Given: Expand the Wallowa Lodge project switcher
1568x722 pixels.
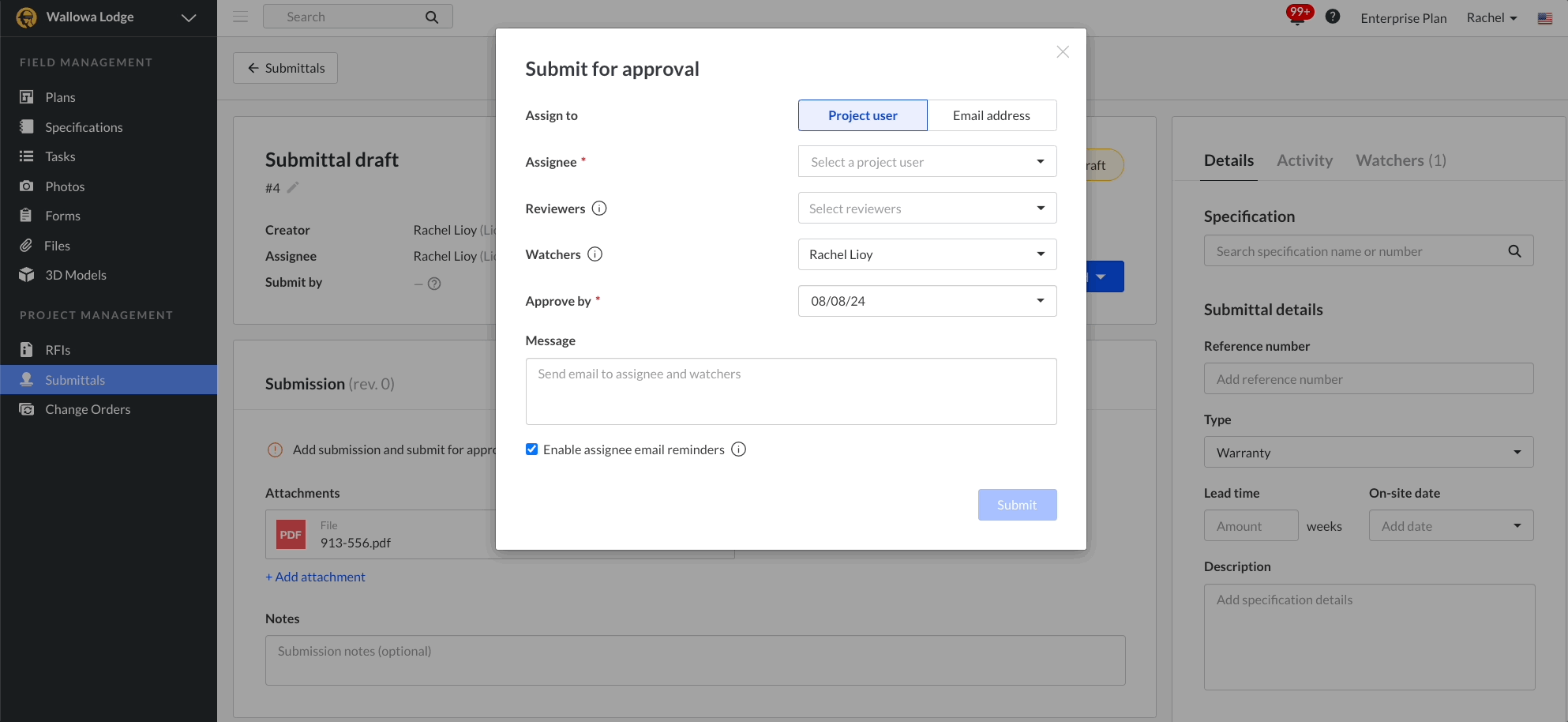Looking at the screenshot, I should (189, 17).
